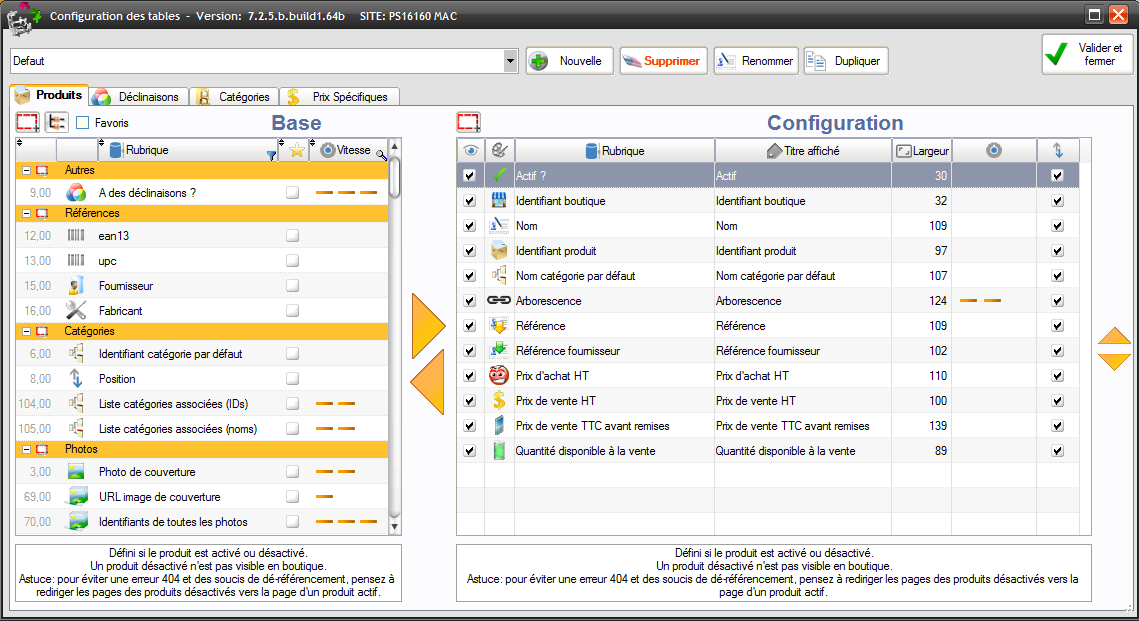This screenshot has width=1139, height=621.
Task: Uncheck right-side checkbox of Quantité disponible row
Action: point(1057,451)
